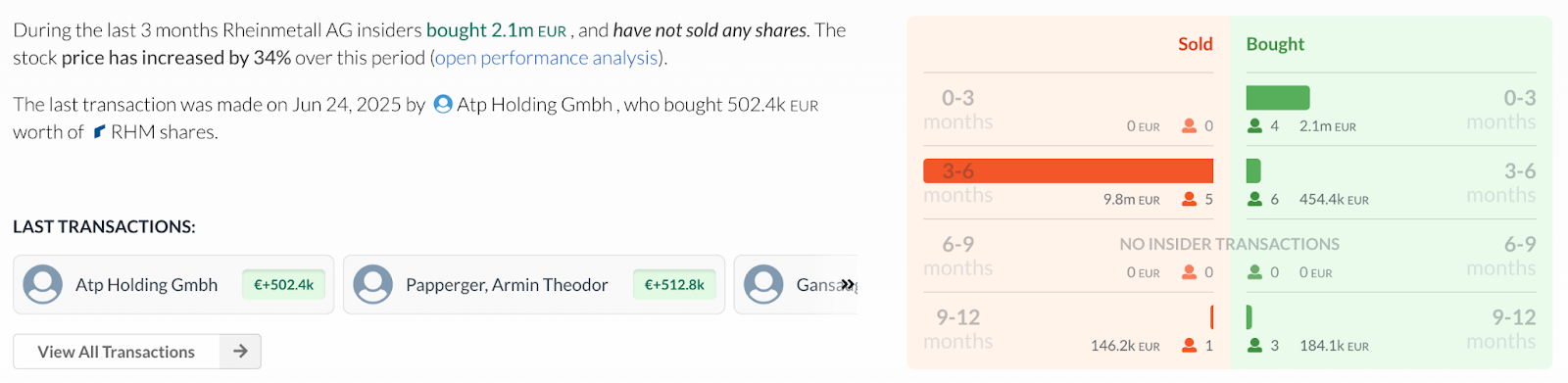This screenshot has height=383, width=1568.
Task: Click avatar icon on Papperger card
Action: [x=373, y=285]
